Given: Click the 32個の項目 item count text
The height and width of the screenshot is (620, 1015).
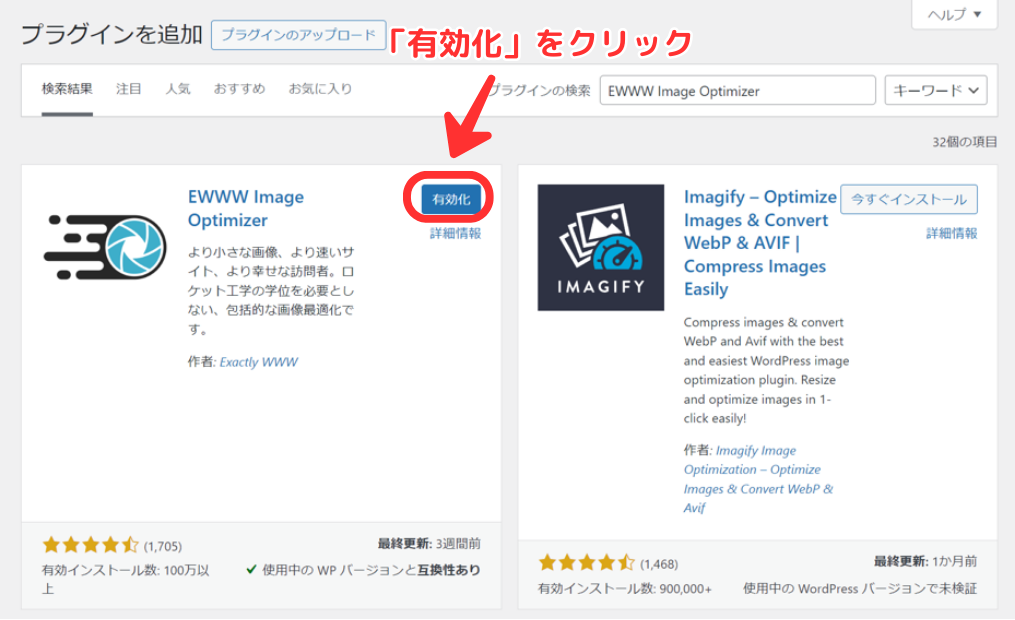Looking at the screenshot, I should click(965, 142).
